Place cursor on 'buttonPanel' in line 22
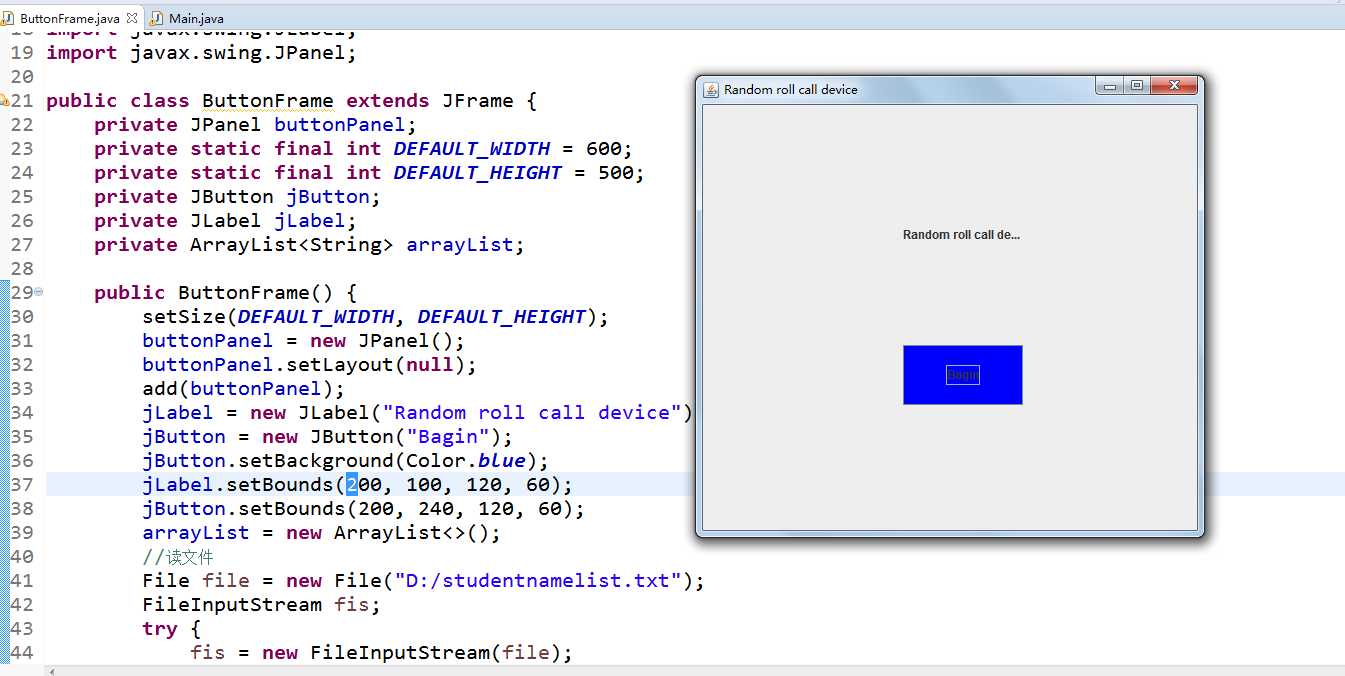This screenshot has height=676, width=1345. pyautogui.click(x=339, y=124)
